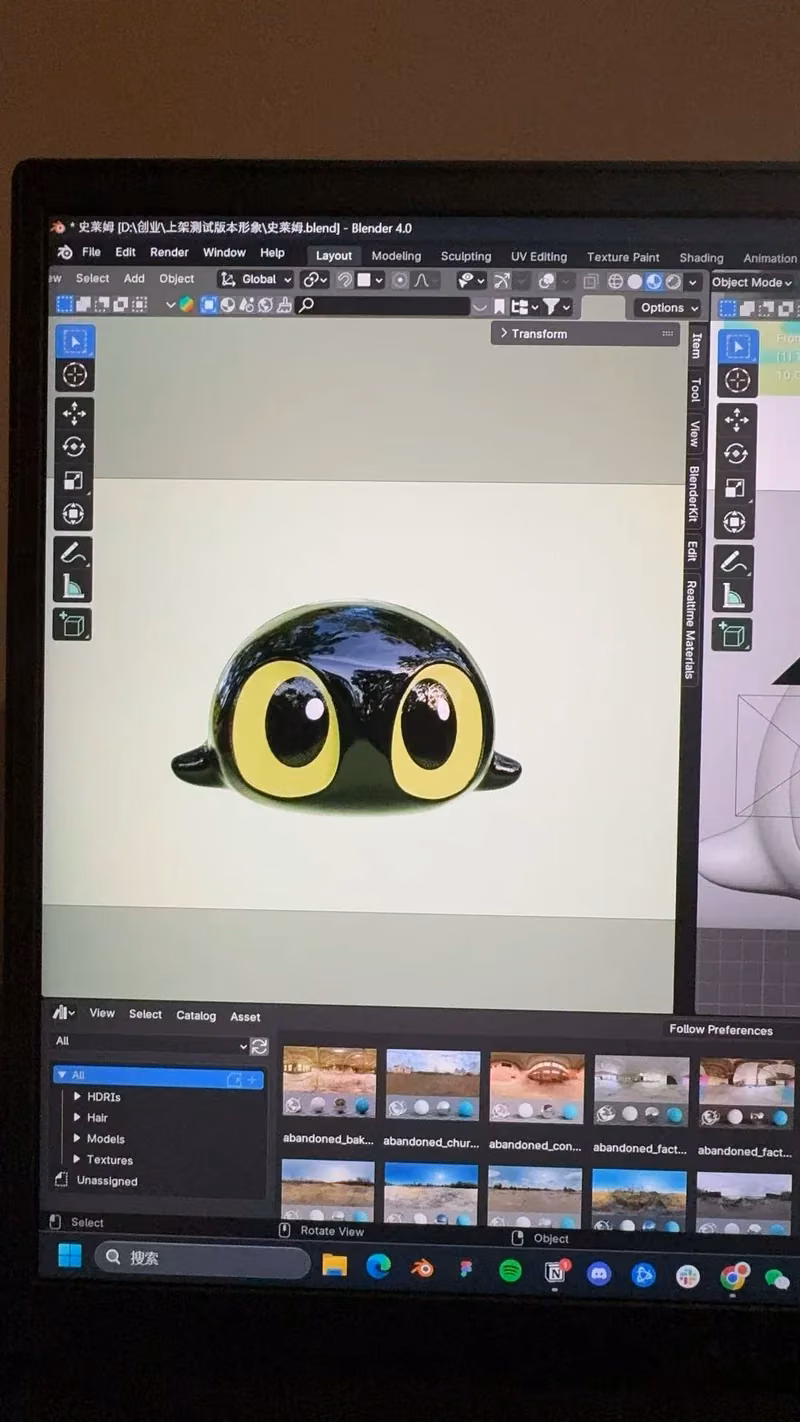Expand the Transform panel
This screenshot has width=800, height=1422.
click(x=585, y=334)
